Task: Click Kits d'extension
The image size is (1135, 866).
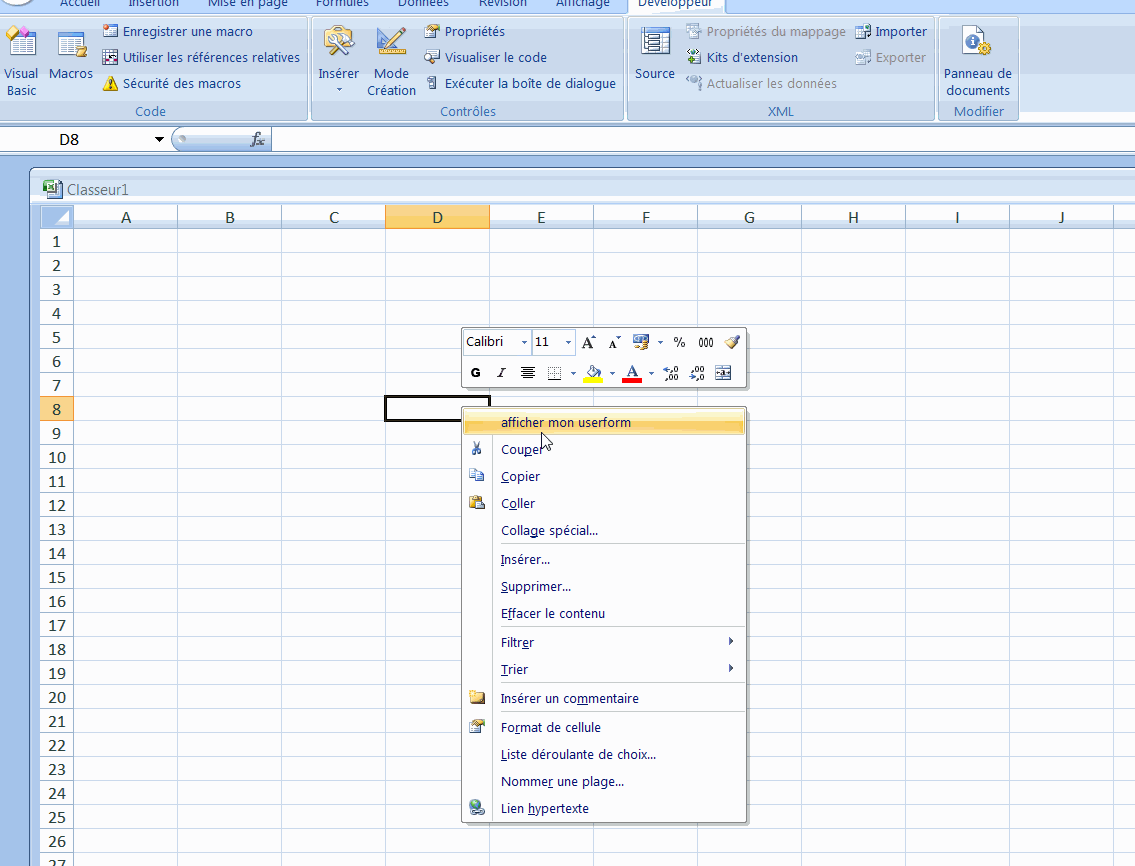Action: coord(742,57)
